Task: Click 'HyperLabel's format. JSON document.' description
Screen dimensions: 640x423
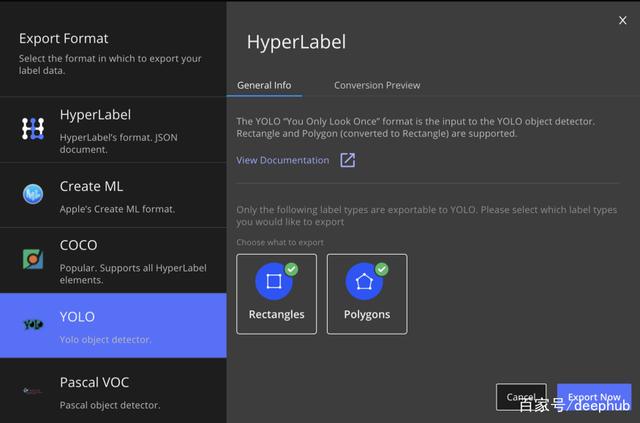Action: [x=118, y=143]
